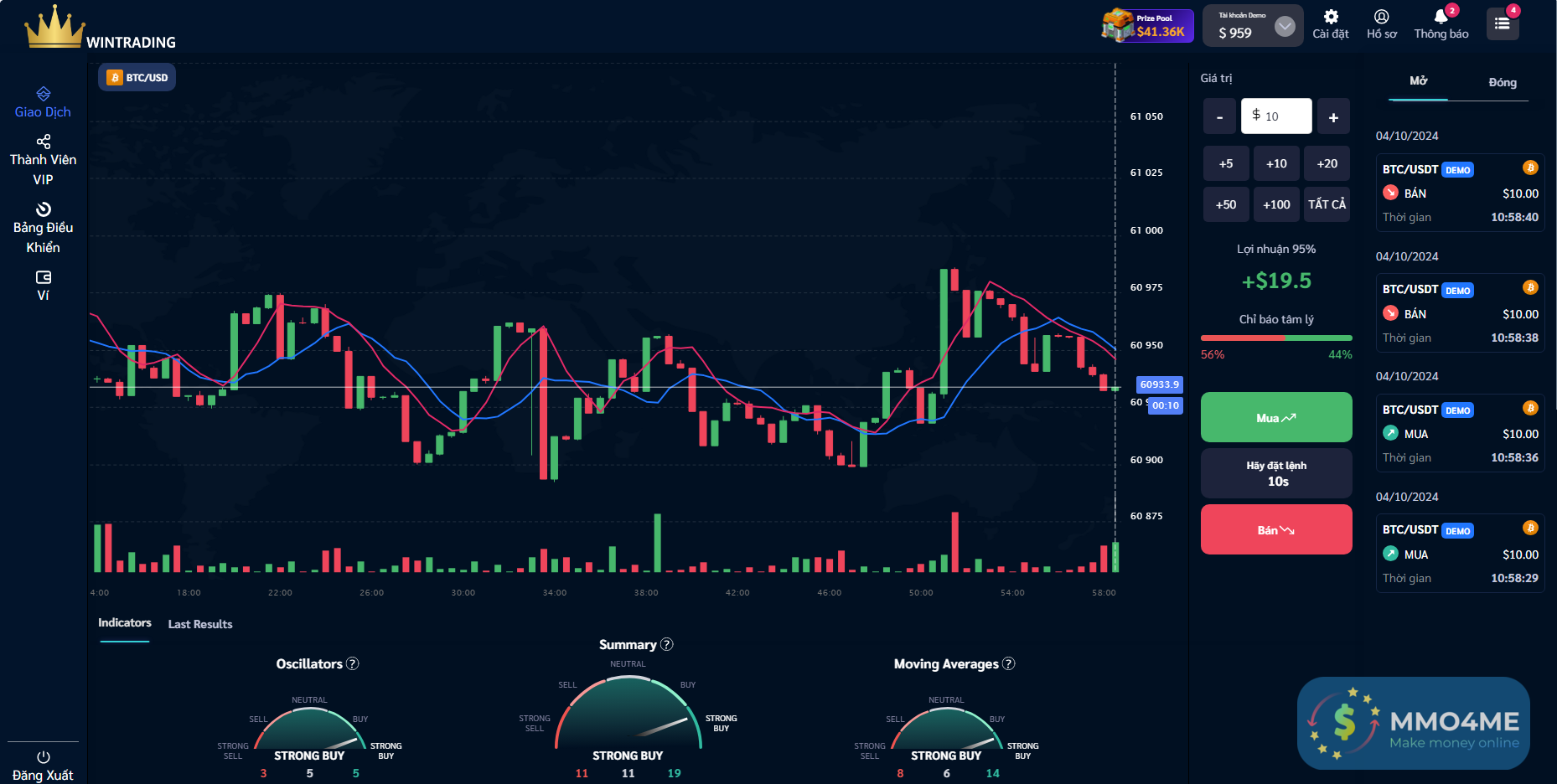The width and height of the screenshot is (1557, 784).
Task: Click the Đăng Xuất power icon
Action: [x=44, y=757]
